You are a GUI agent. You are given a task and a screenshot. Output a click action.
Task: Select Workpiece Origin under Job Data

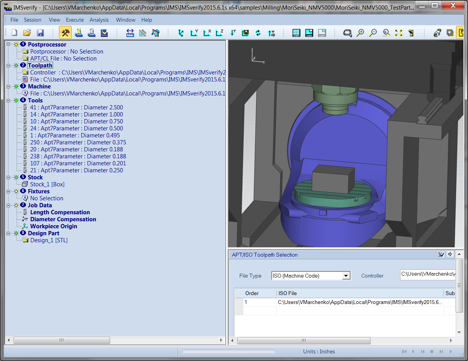point(54,226)
